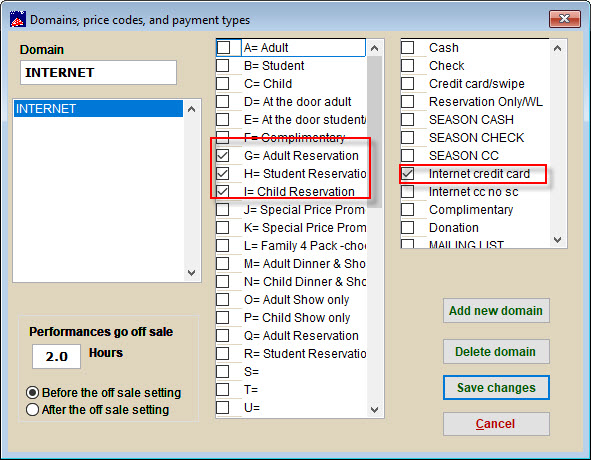Click the Add new domain button
Viewport: 591px width, 460px height.
(496, 311)
